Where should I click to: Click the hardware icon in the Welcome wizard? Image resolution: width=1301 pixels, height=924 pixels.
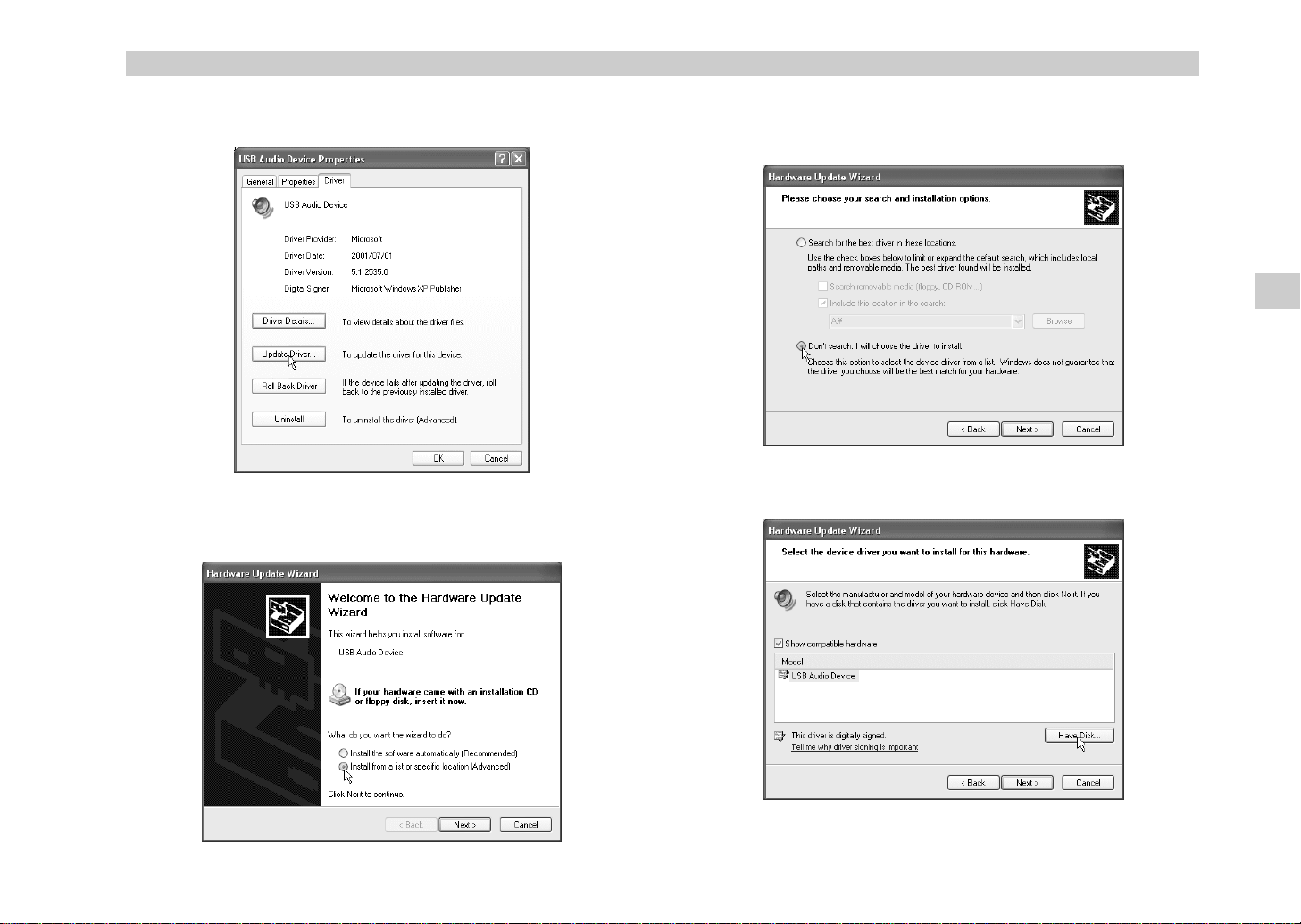288,616
